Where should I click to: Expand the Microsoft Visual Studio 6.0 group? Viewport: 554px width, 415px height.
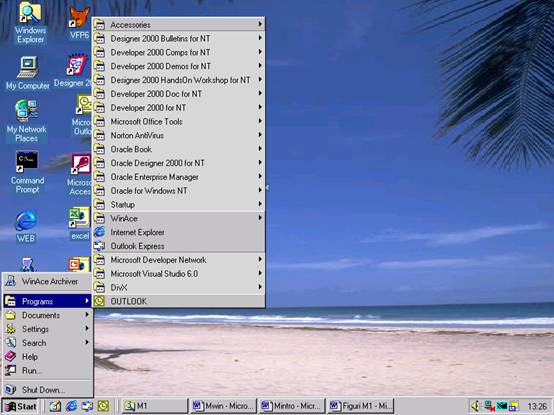pos(178,273)
